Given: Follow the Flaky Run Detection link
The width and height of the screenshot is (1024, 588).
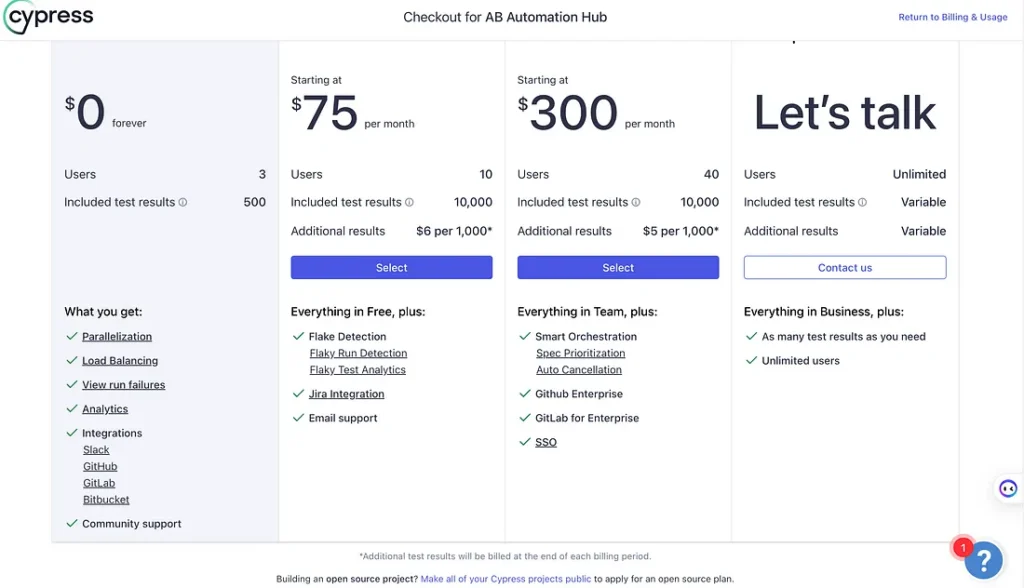Looking at the screenshot, I should coord(358,353).
